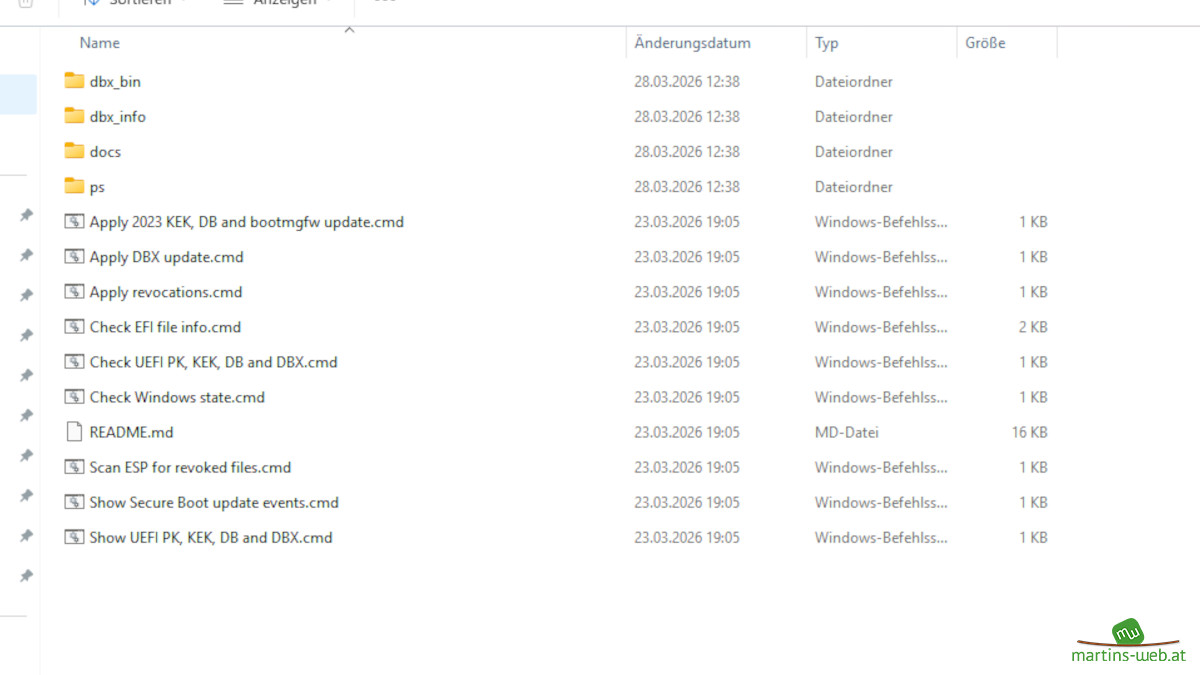Select Show UEFI PK, KEK, DB and DBX.cmd
The image size is (1200, 675).
211,537
